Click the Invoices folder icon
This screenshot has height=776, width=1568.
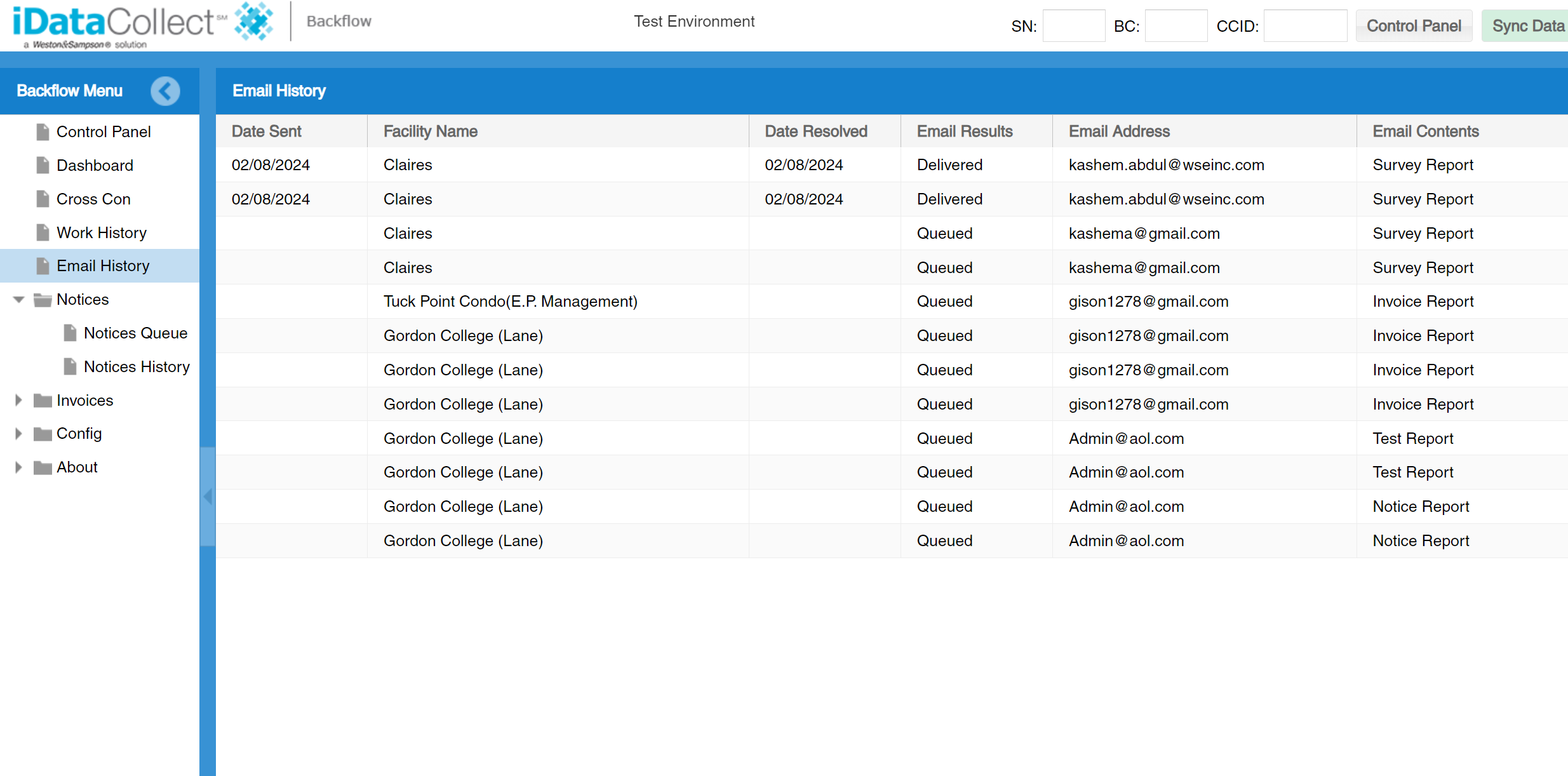tap(43, 400)
